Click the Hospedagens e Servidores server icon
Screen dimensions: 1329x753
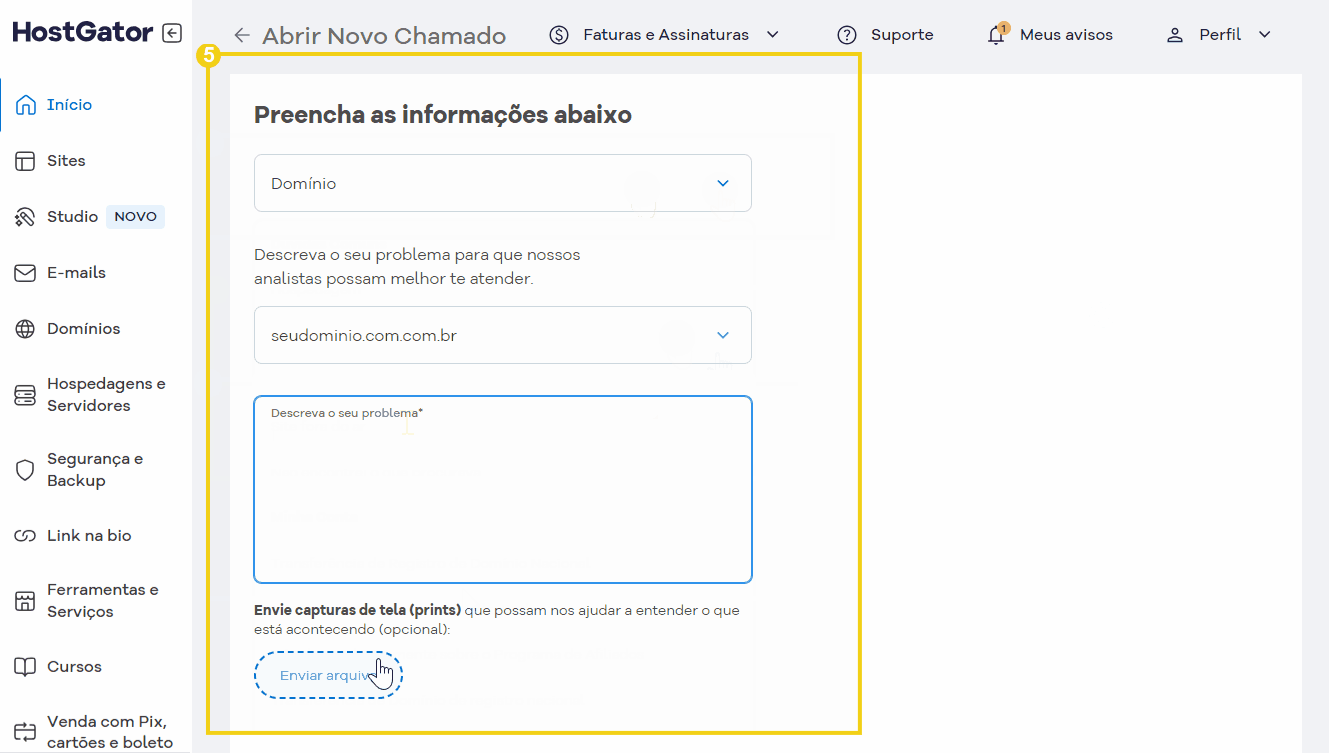click(25, 396)
